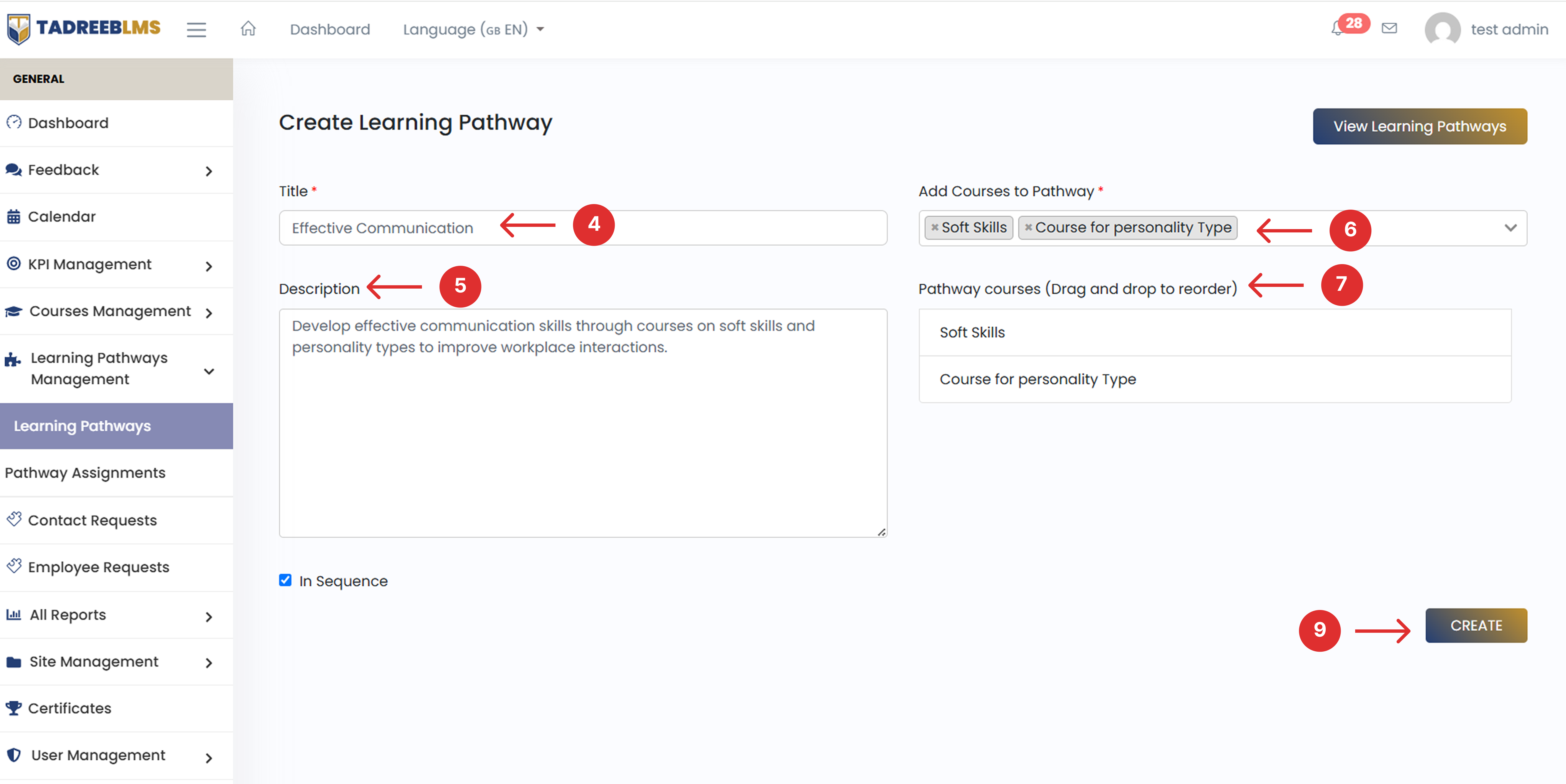Click the View Learning Pathways button
The width and height of the screenshot is (1566, 784).
point(1419,126)
